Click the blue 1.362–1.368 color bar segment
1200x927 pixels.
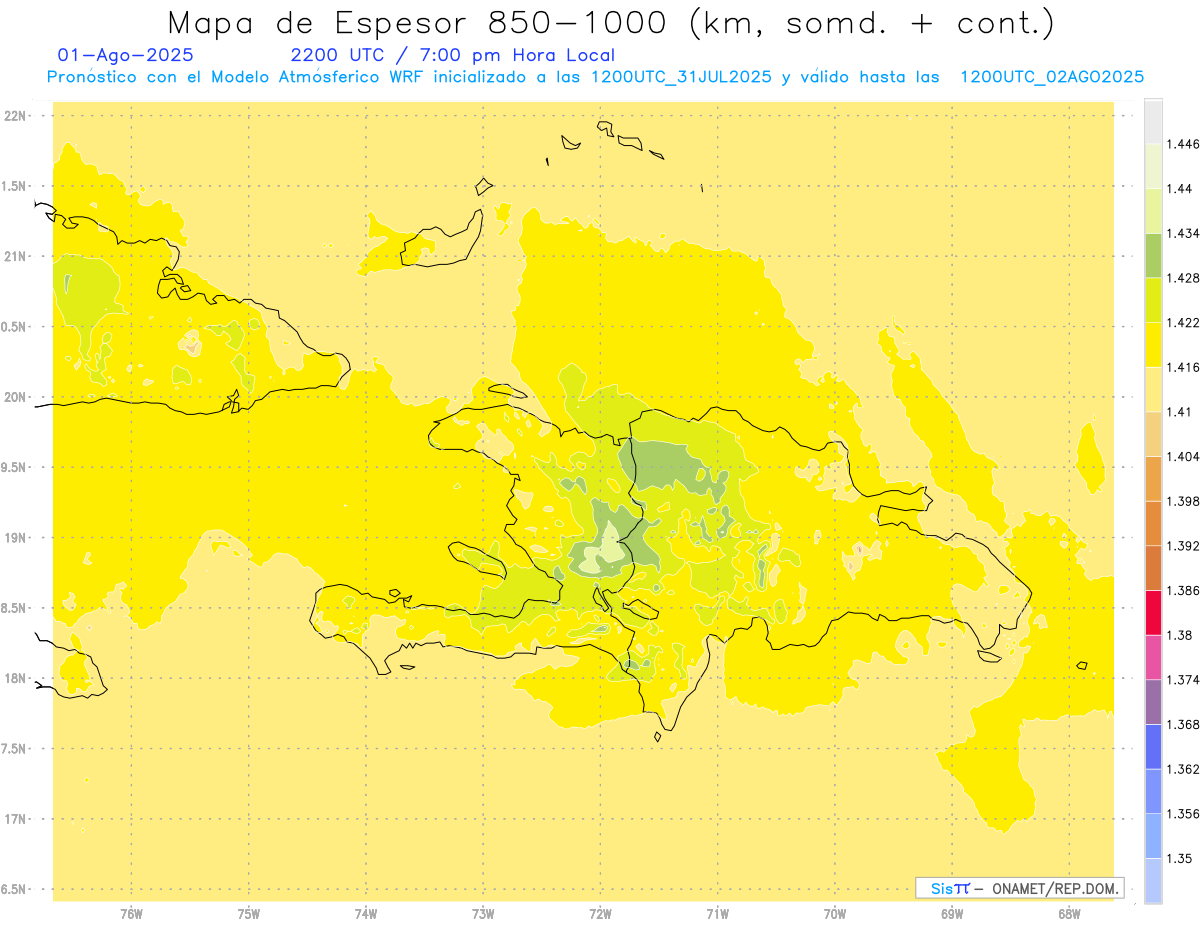(x=1153, y=747)
